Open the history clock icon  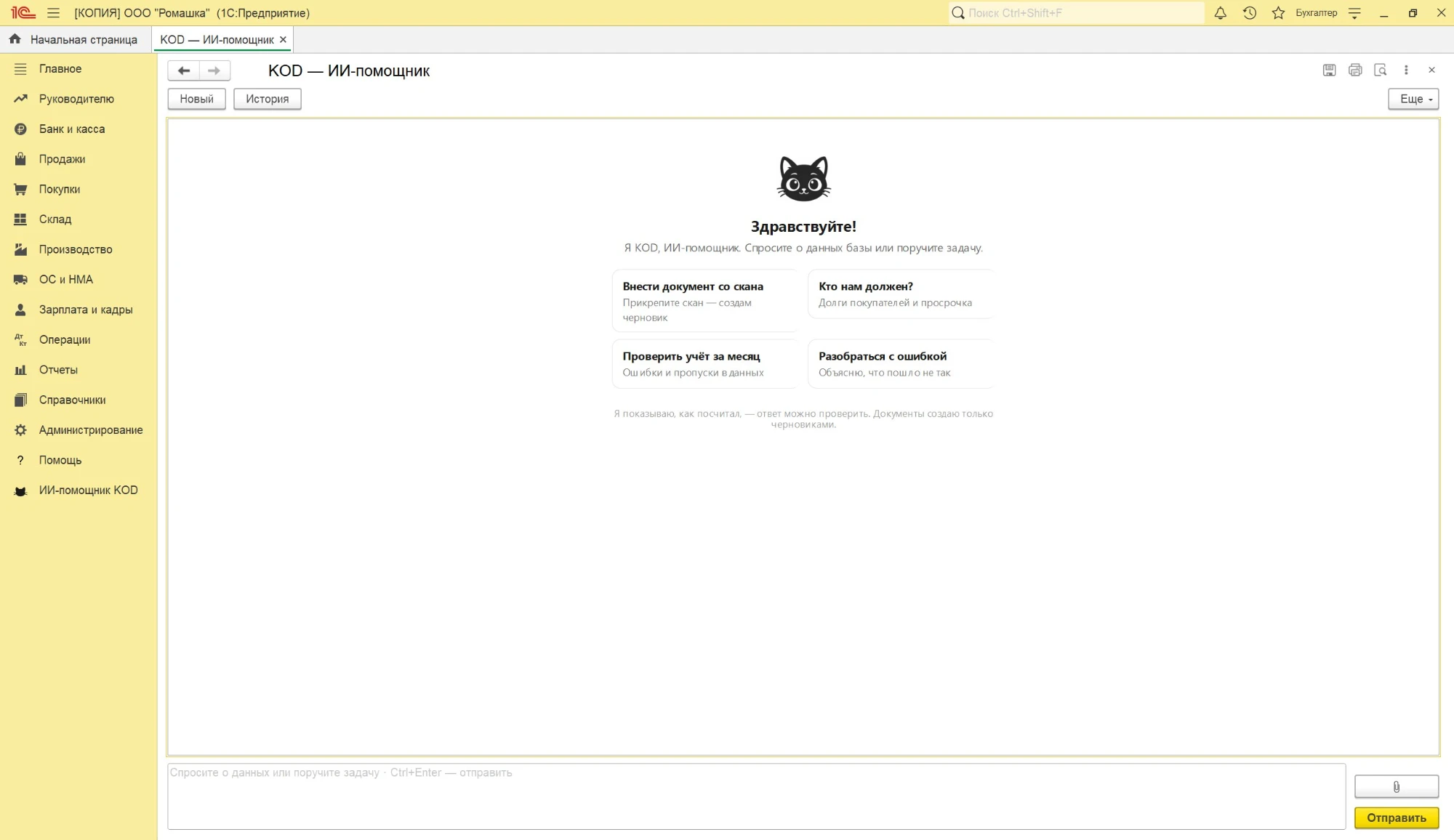pyautogui.click(x=1250, y=13)
